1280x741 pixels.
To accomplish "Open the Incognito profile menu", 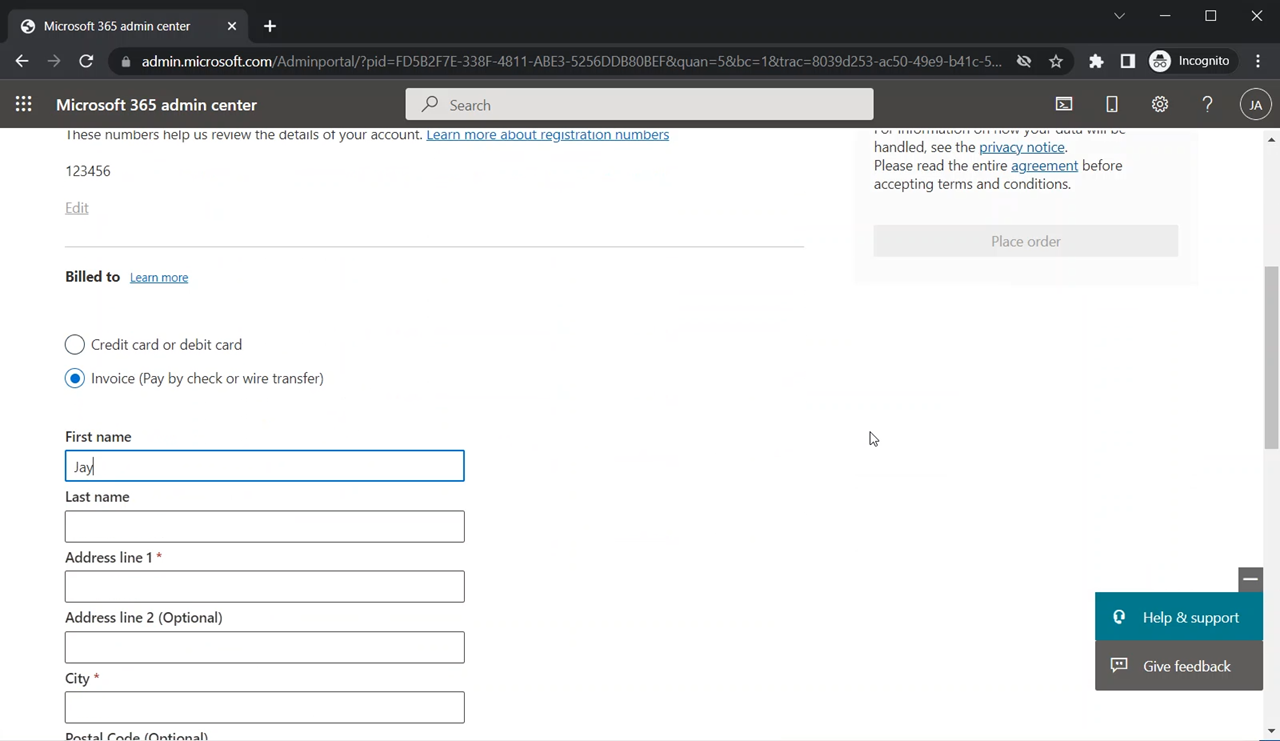I will [x=1190, y=61].
